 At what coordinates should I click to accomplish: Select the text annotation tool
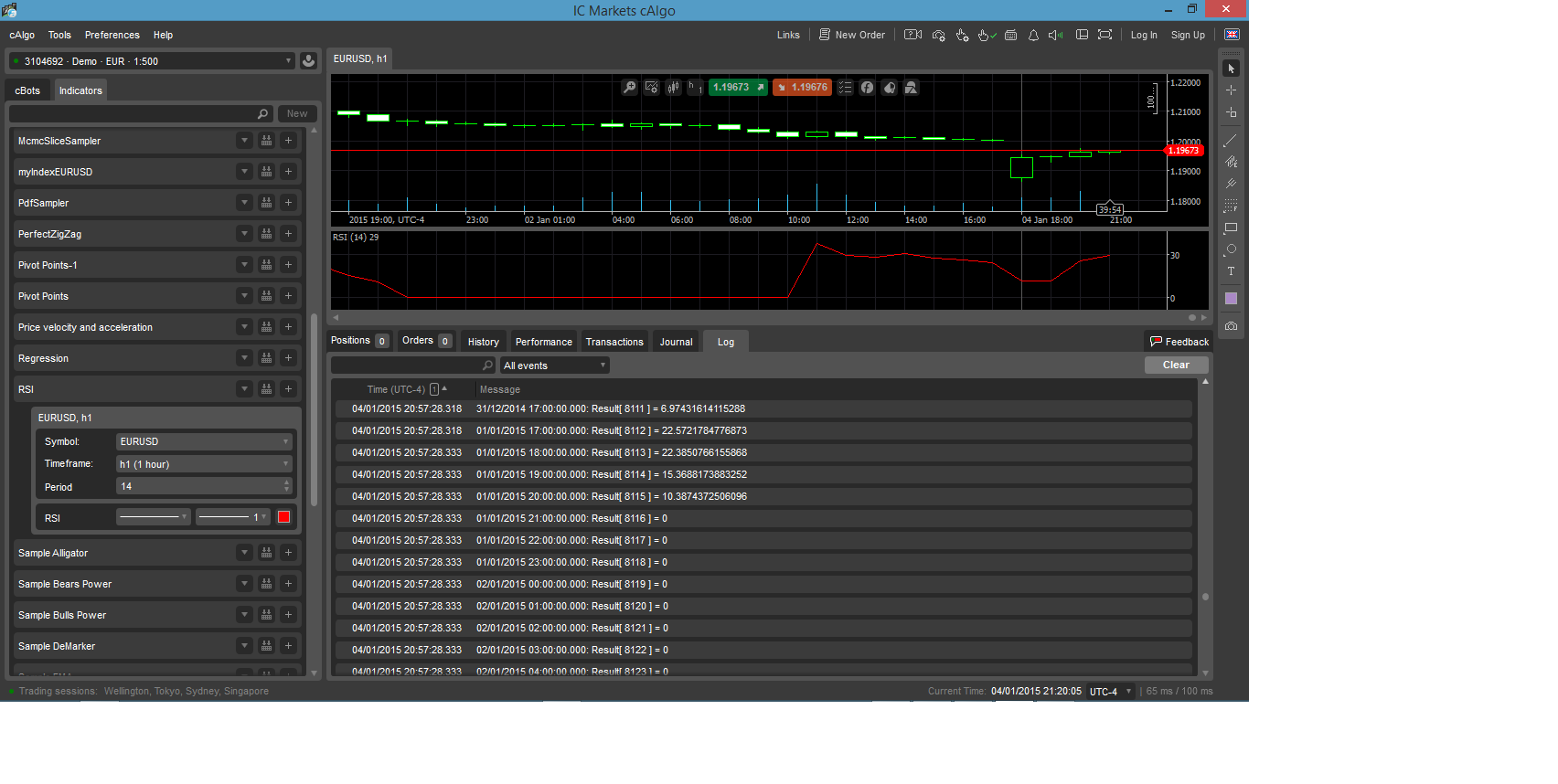pyautogui.click(x=1231, y=271)
